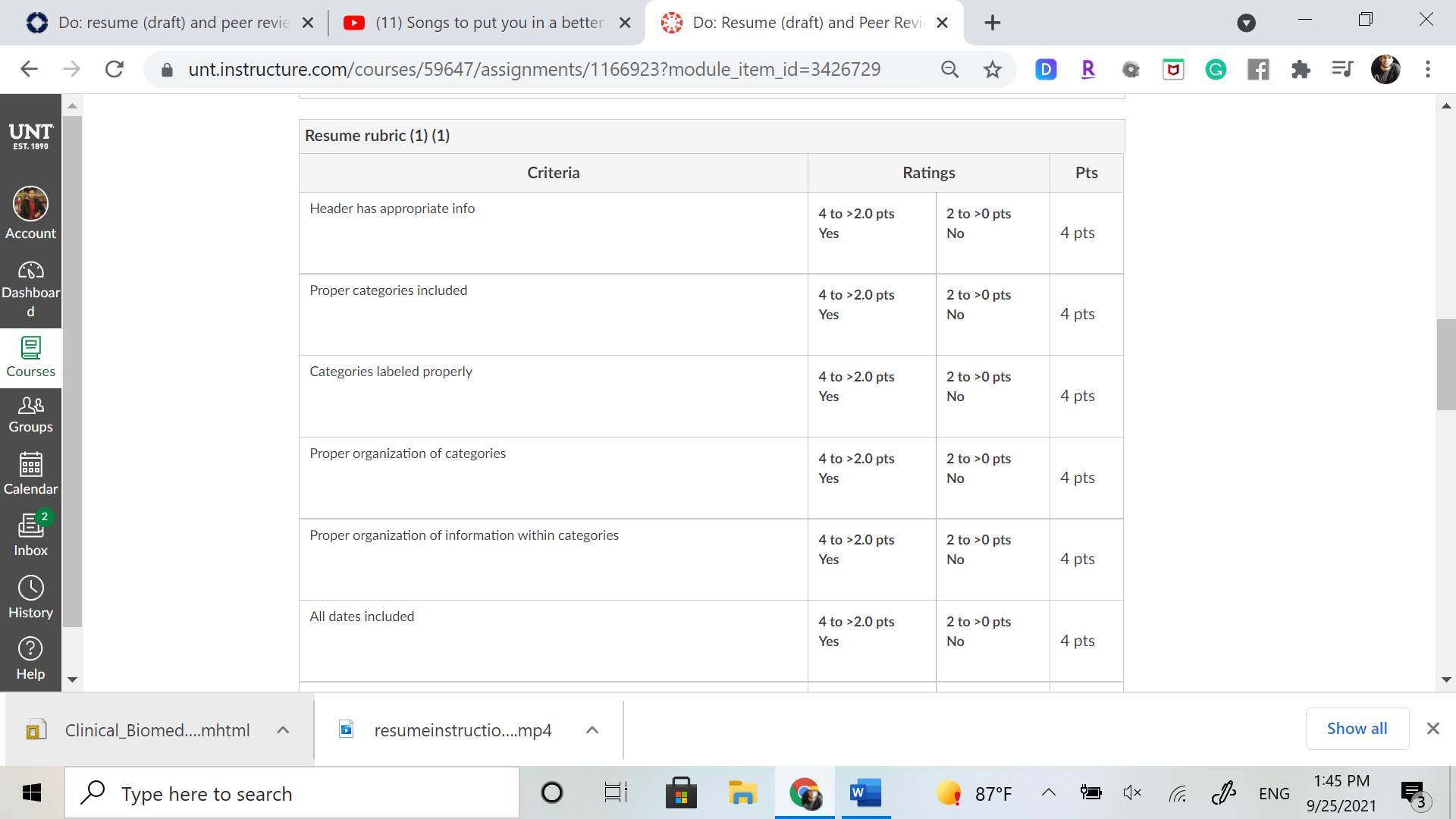Open notification center with 3 notifications
This screenshot has height=819, width=1456.
point(1414,795)
